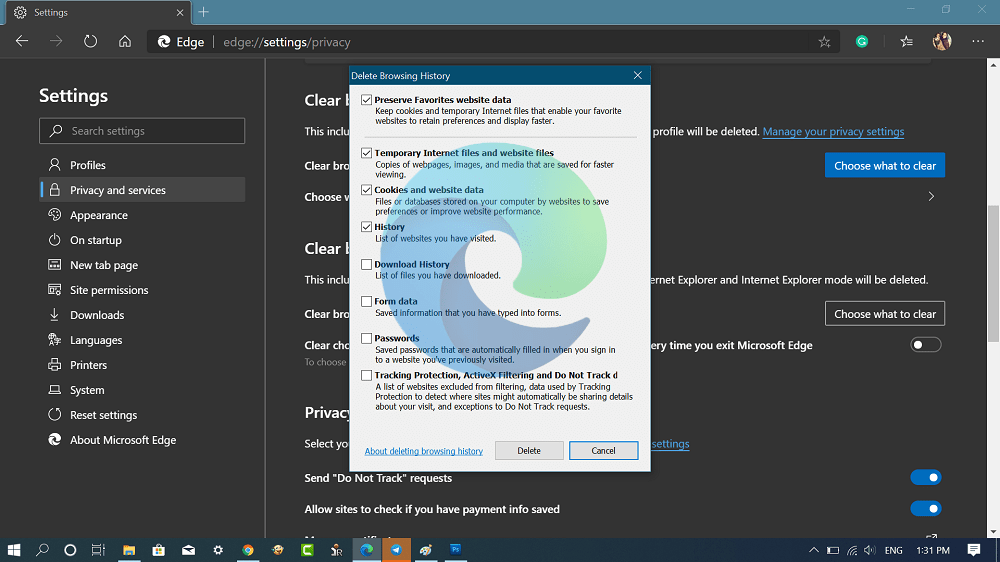Turn off payment info check switch
This screenshot has height=562, width=1000.
925,508
